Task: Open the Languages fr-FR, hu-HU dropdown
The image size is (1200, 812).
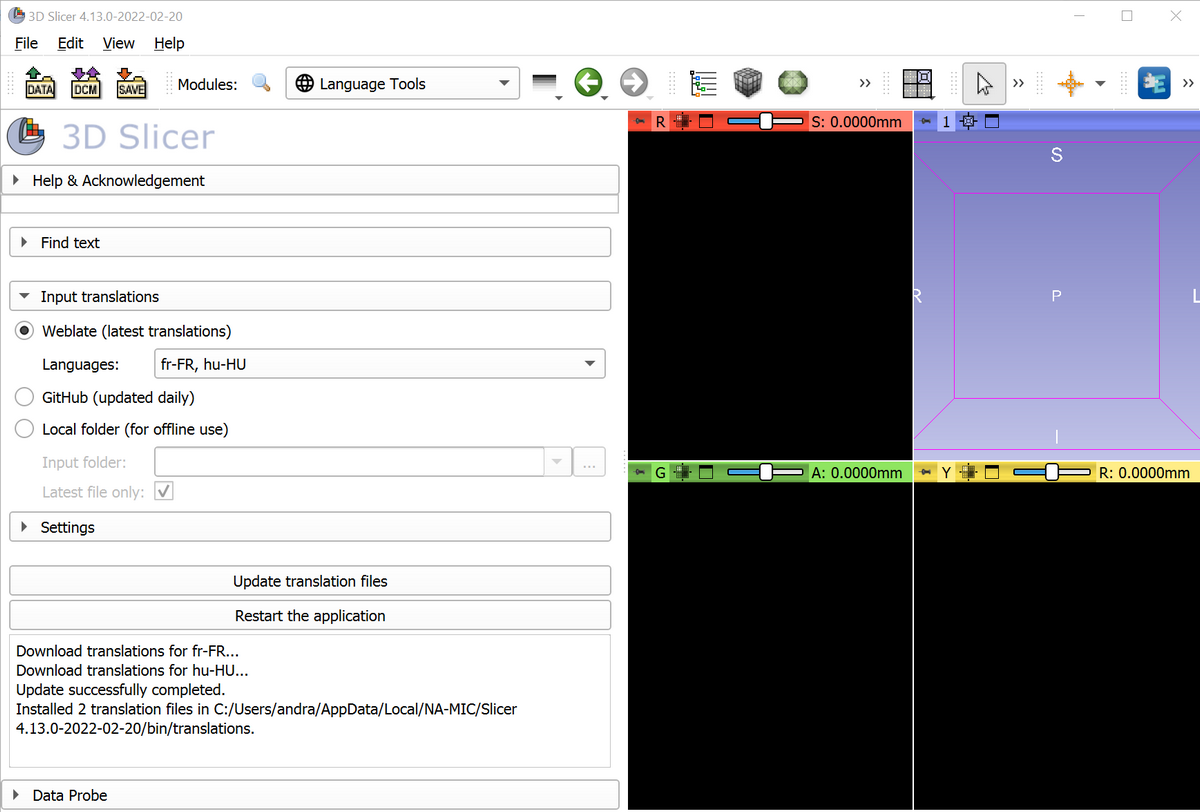Action: coord(379,364)
